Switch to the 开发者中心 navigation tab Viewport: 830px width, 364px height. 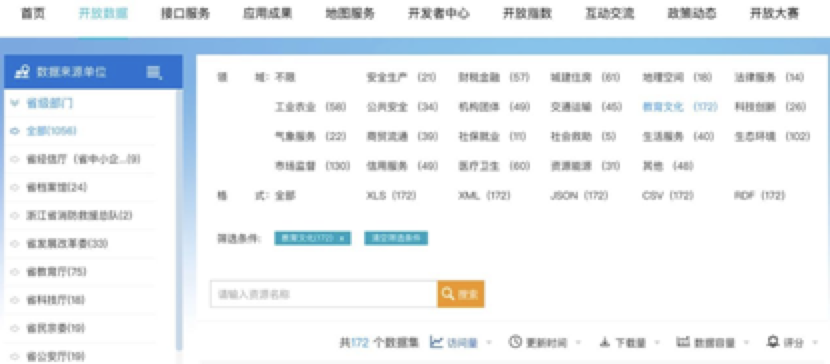coord(439,14)
